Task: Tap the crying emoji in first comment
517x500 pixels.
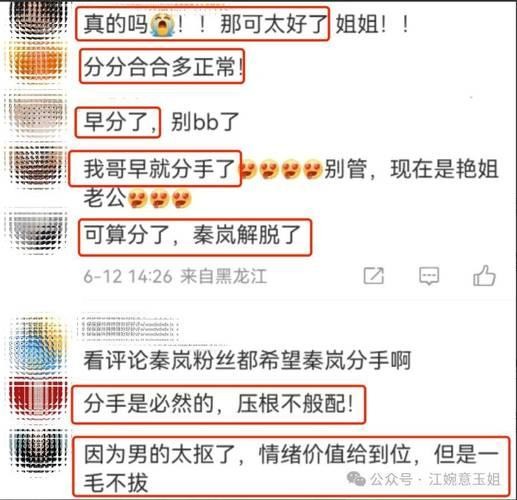Action: tap(162, 25)
